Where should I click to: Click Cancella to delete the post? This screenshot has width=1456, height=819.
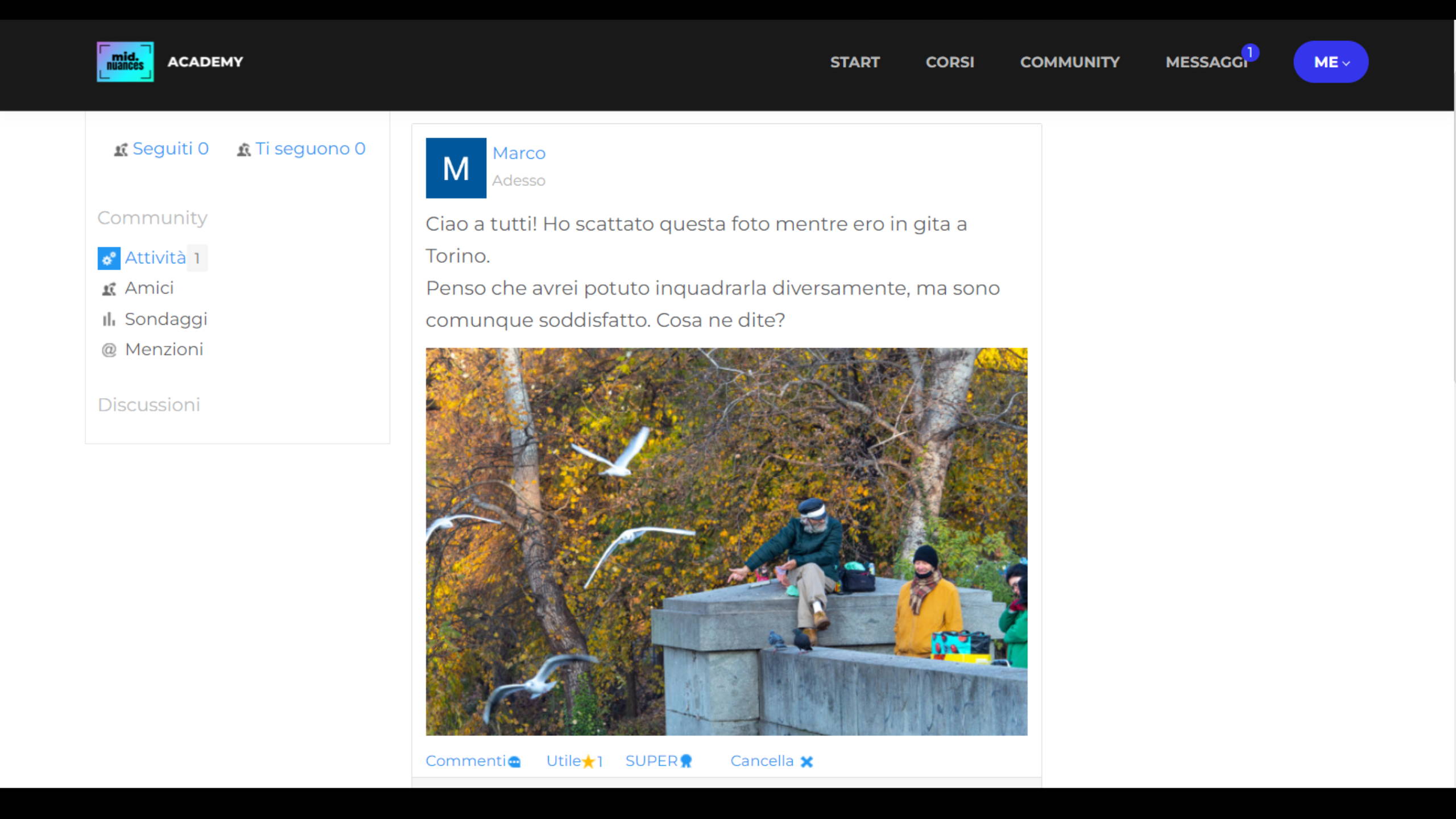pos(762,761)
